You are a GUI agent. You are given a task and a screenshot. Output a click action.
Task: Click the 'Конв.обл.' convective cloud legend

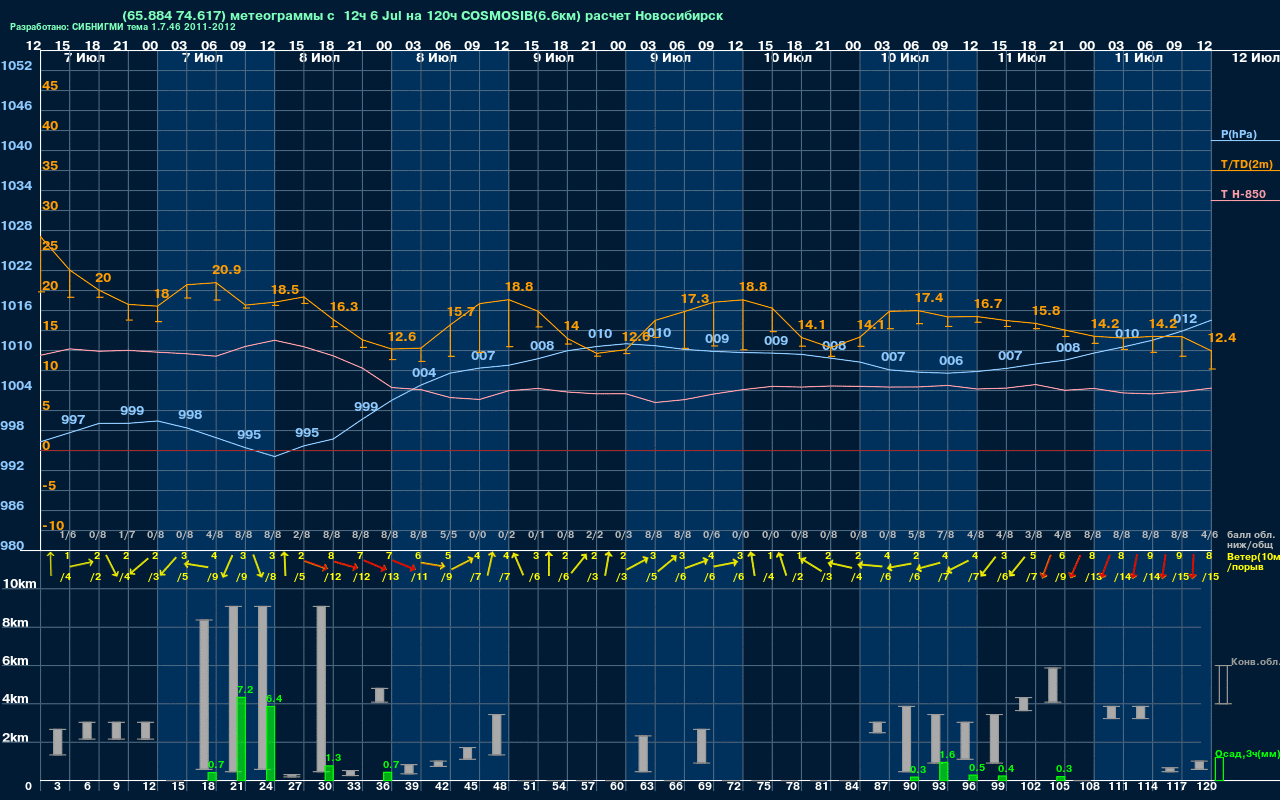click(1254, 662)
